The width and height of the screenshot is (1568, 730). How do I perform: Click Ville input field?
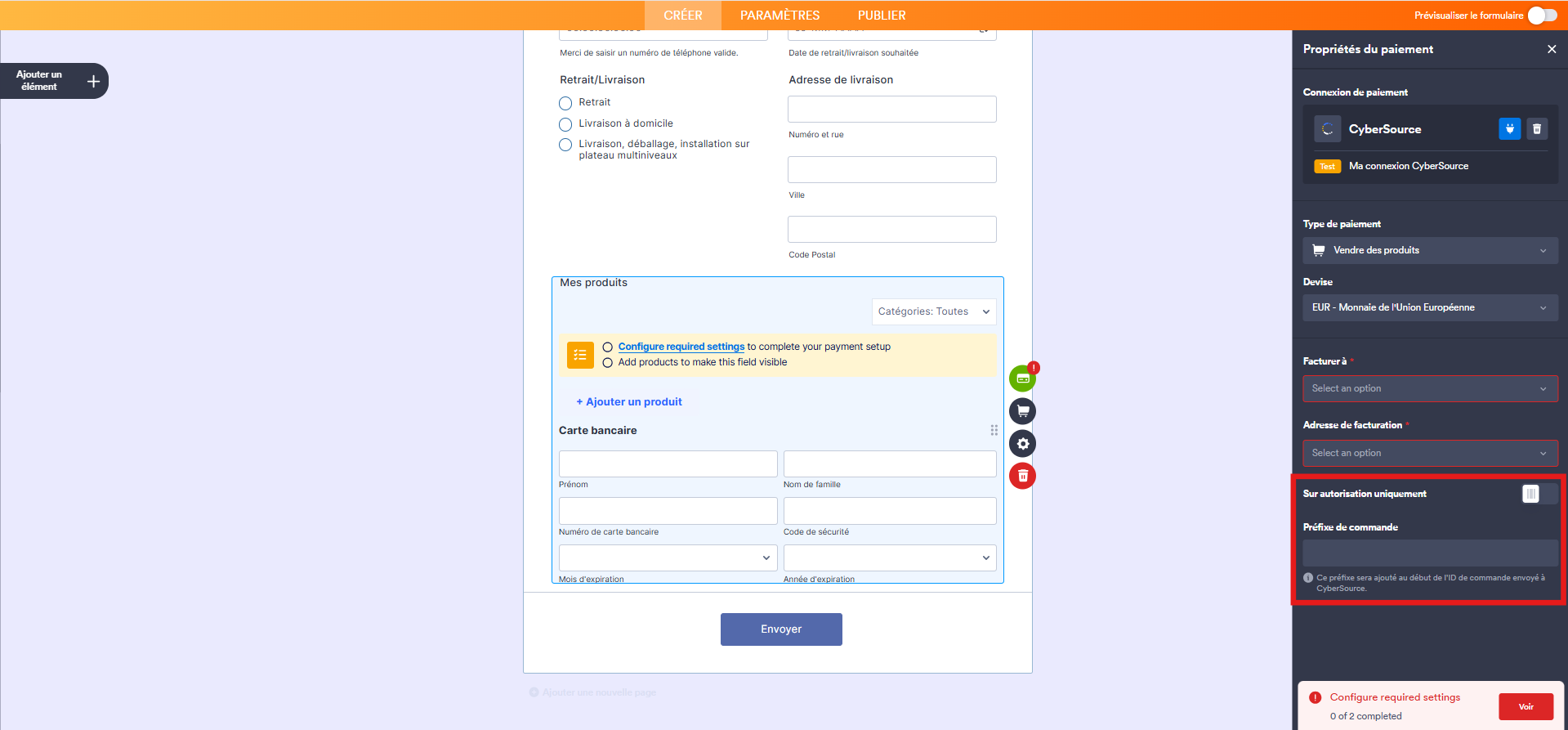[892, 169]
